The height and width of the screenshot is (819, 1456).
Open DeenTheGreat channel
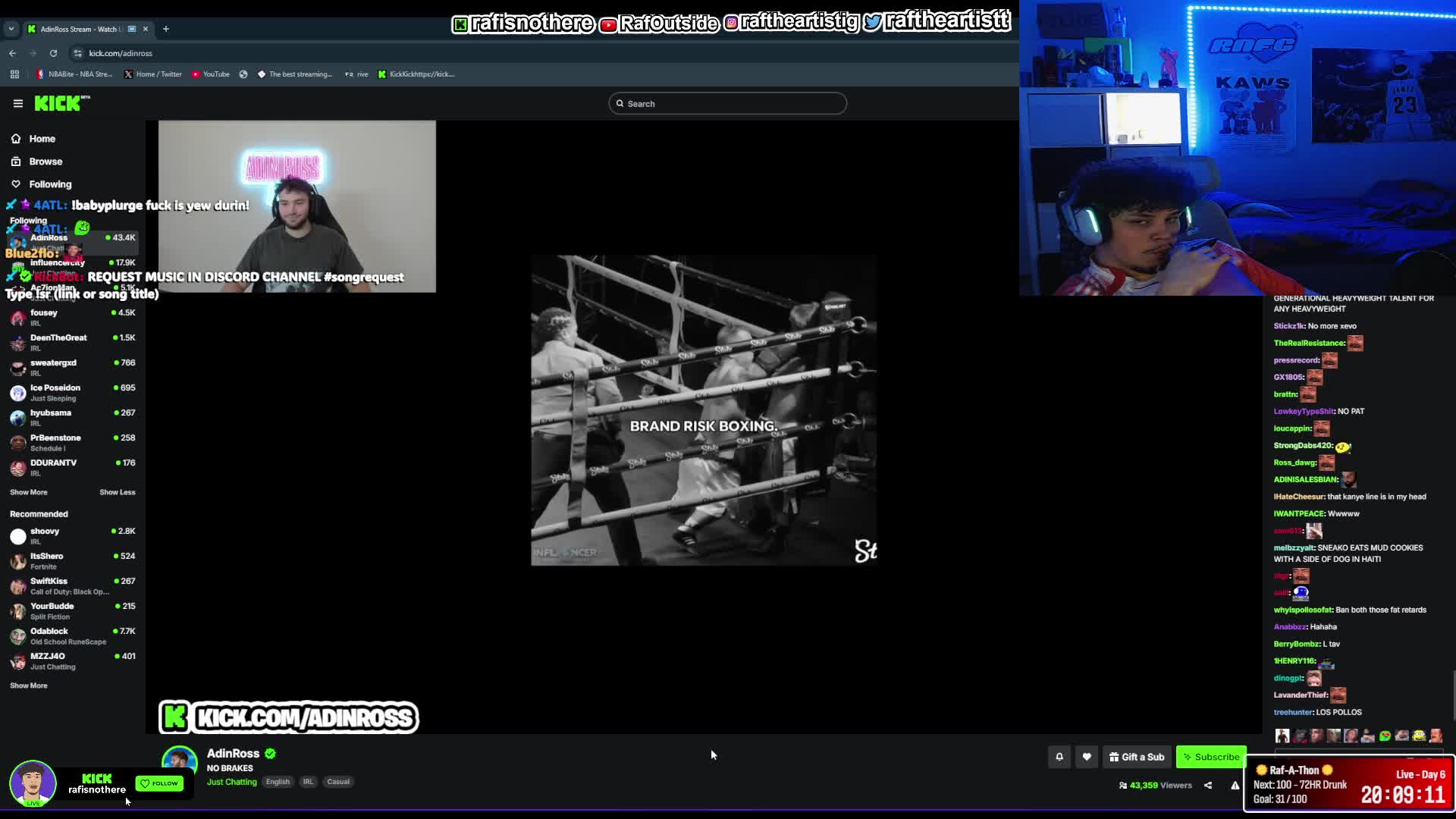73,343
